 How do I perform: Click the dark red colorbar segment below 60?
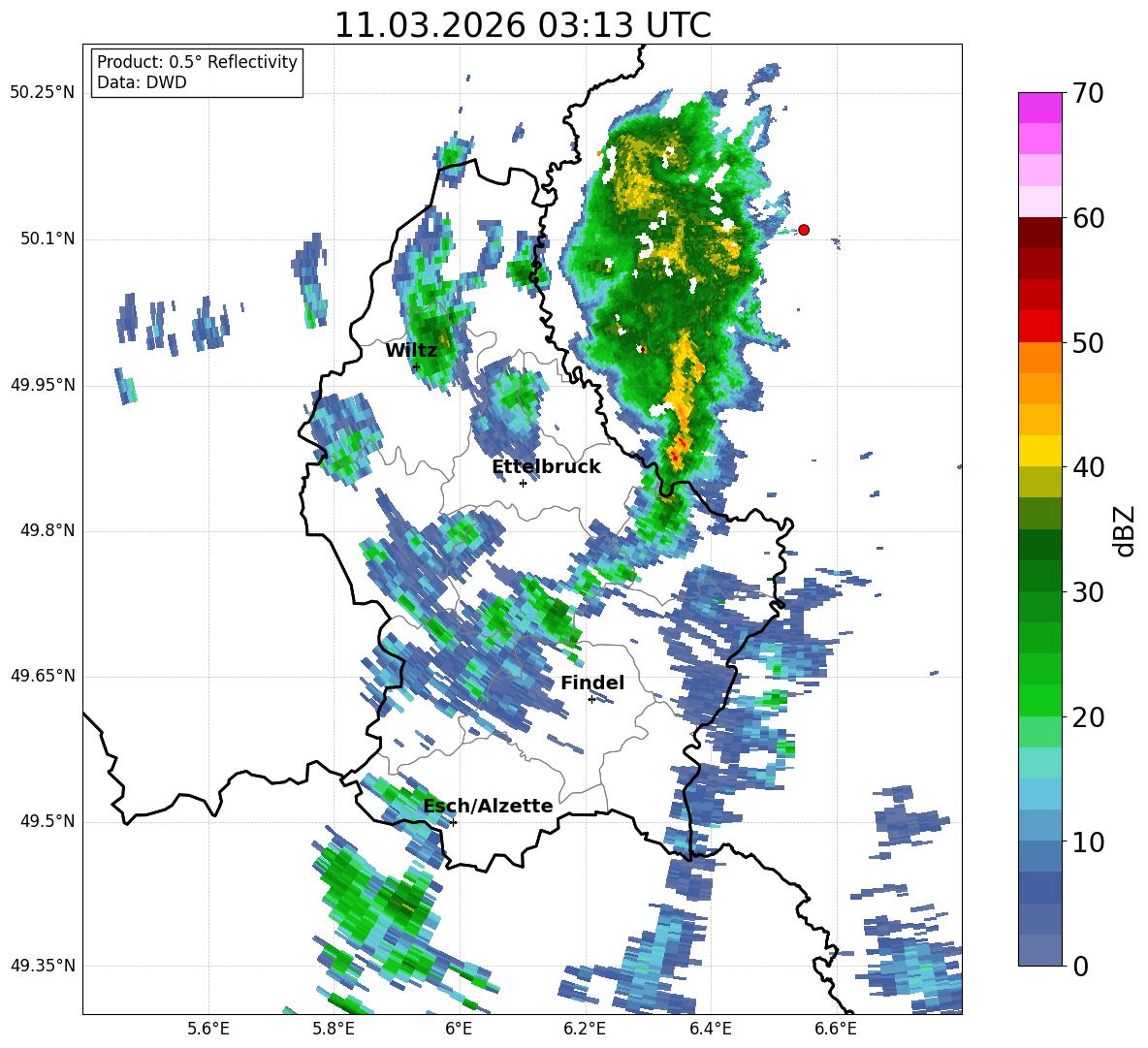tap(1039, 233)
